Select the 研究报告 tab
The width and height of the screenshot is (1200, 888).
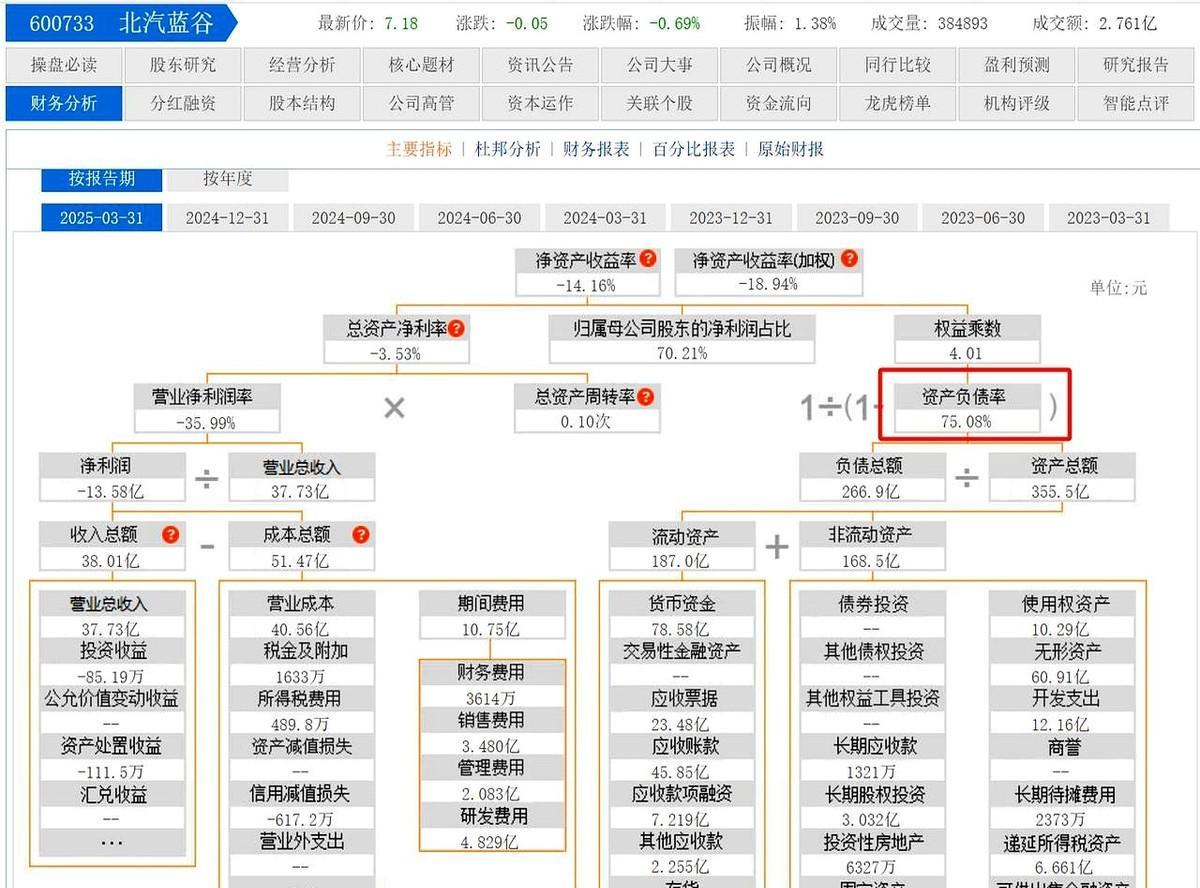pyautogui.click(x=1135, y=65)
